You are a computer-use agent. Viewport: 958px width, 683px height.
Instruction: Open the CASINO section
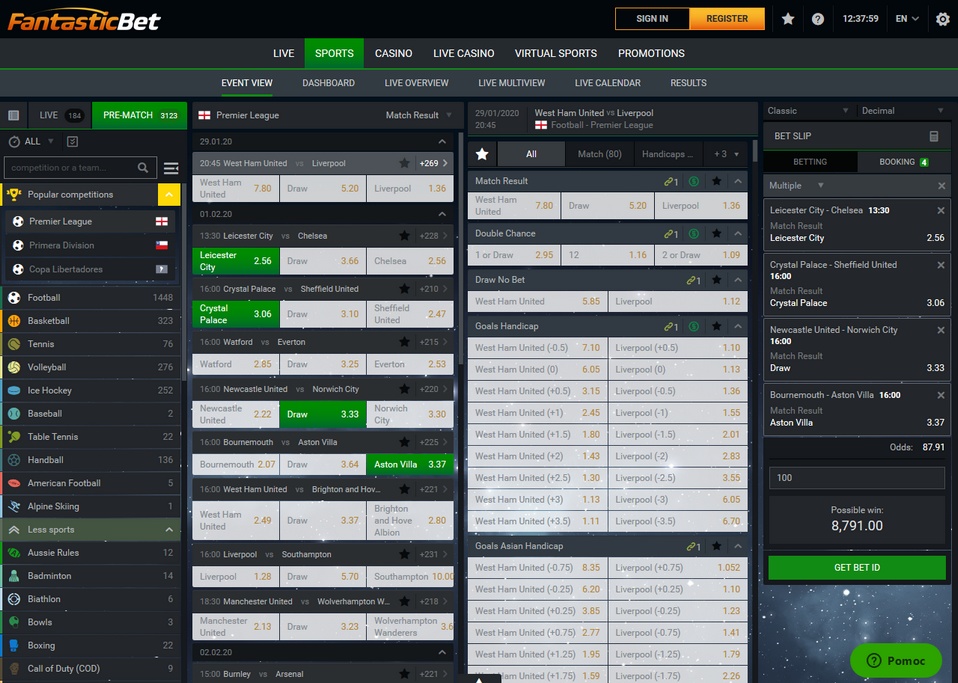[x=393, y=53]
